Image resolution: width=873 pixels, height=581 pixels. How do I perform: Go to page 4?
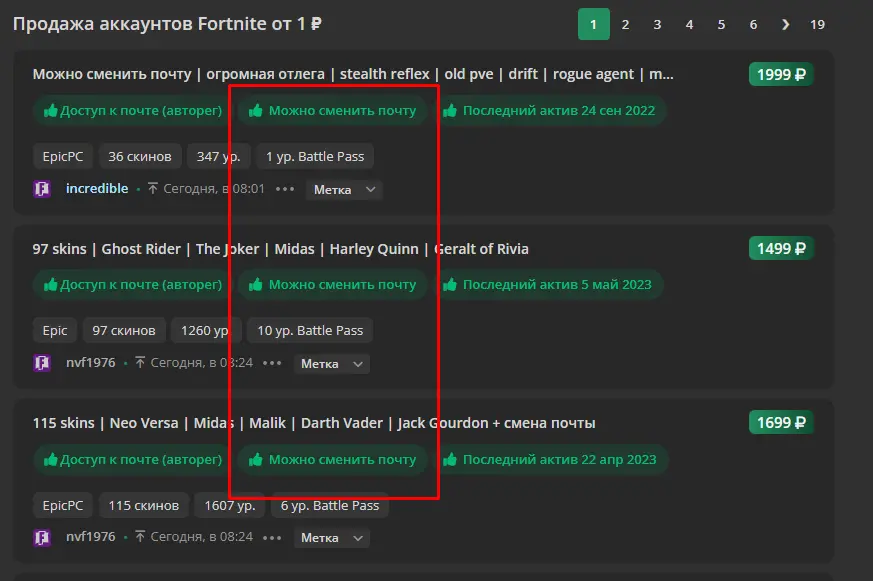coord(689,24)
